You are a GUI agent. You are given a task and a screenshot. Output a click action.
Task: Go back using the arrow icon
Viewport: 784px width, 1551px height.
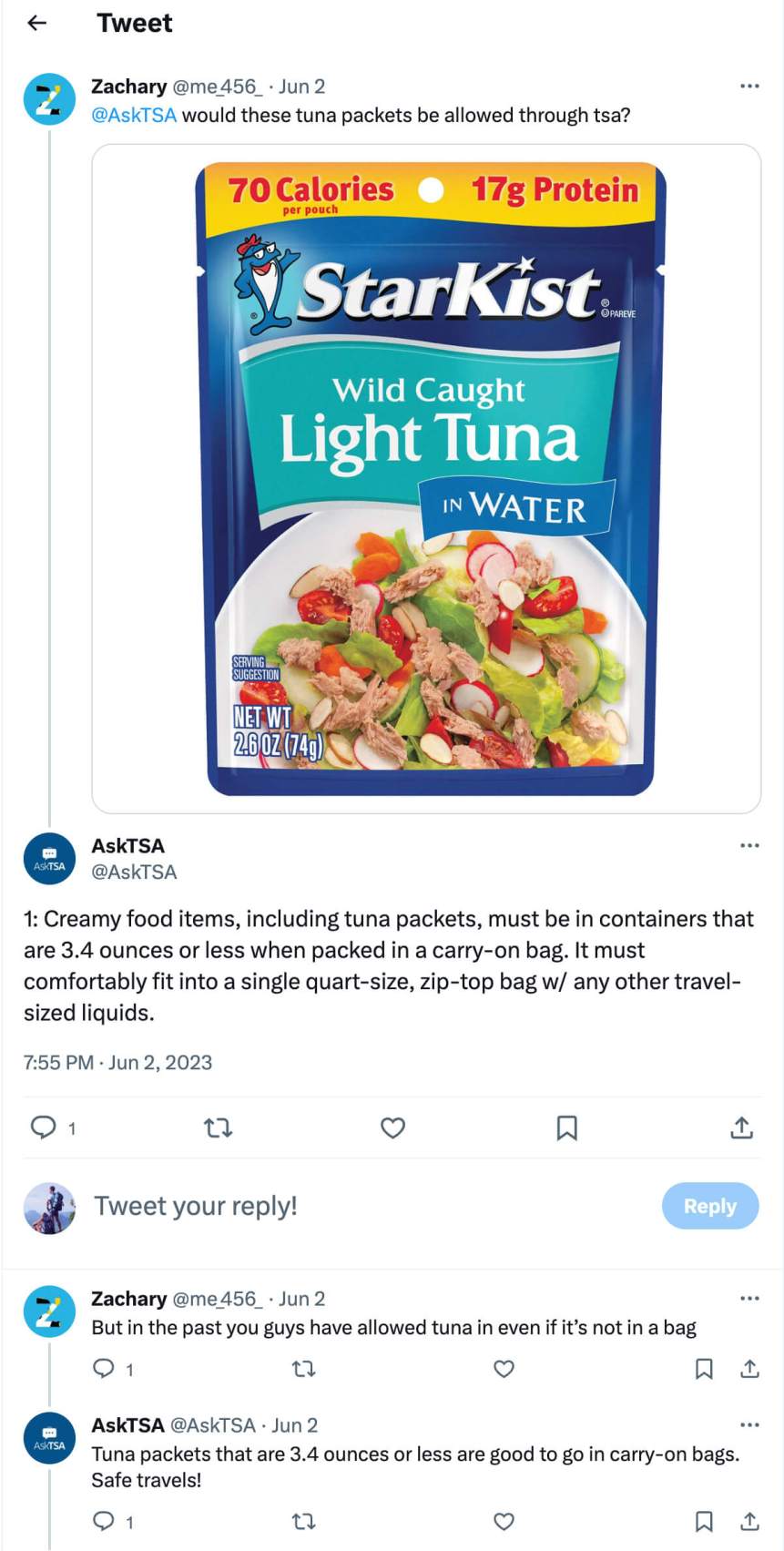click(37, 23)
